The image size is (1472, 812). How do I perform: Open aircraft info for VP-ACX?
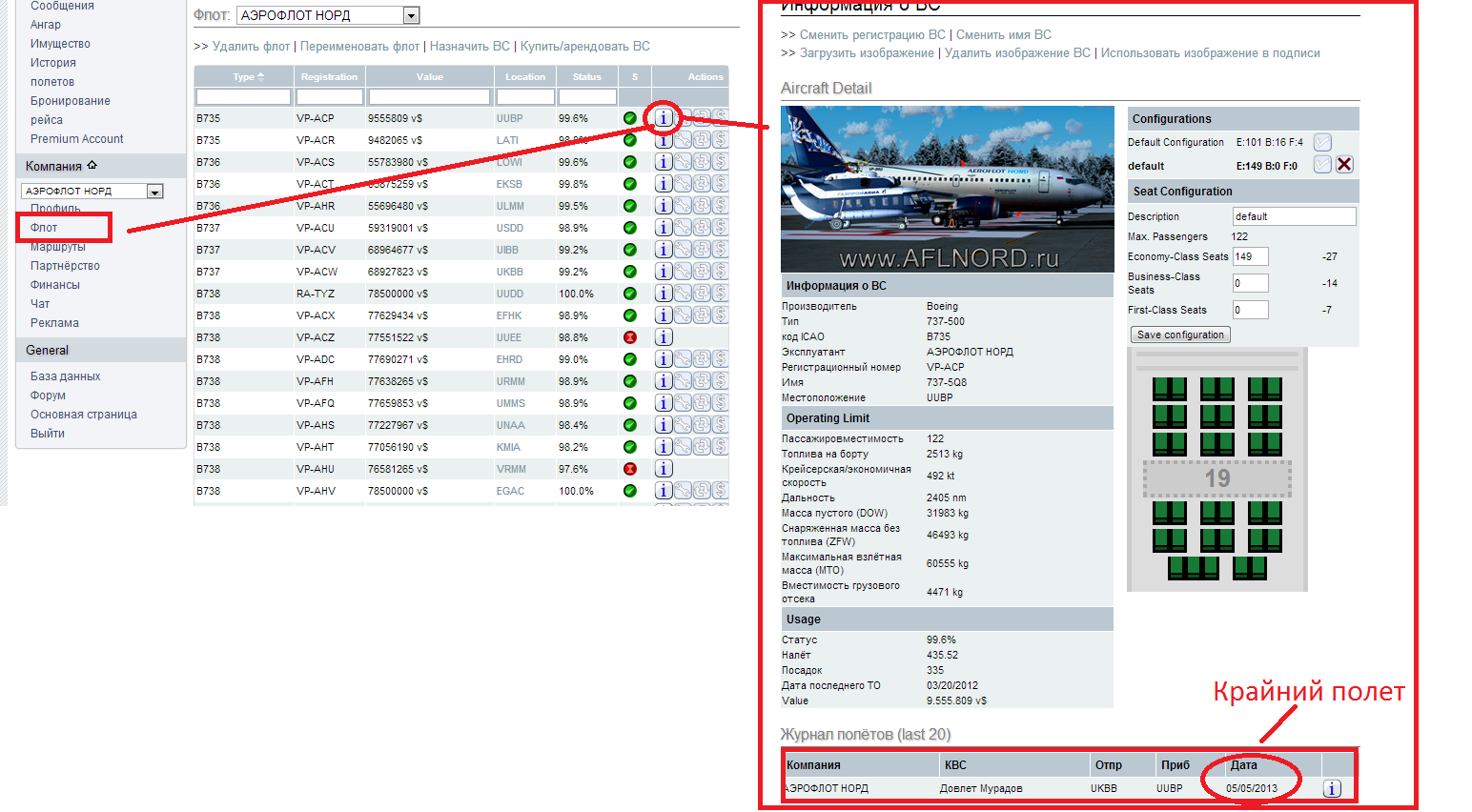[x=664, y=315]
